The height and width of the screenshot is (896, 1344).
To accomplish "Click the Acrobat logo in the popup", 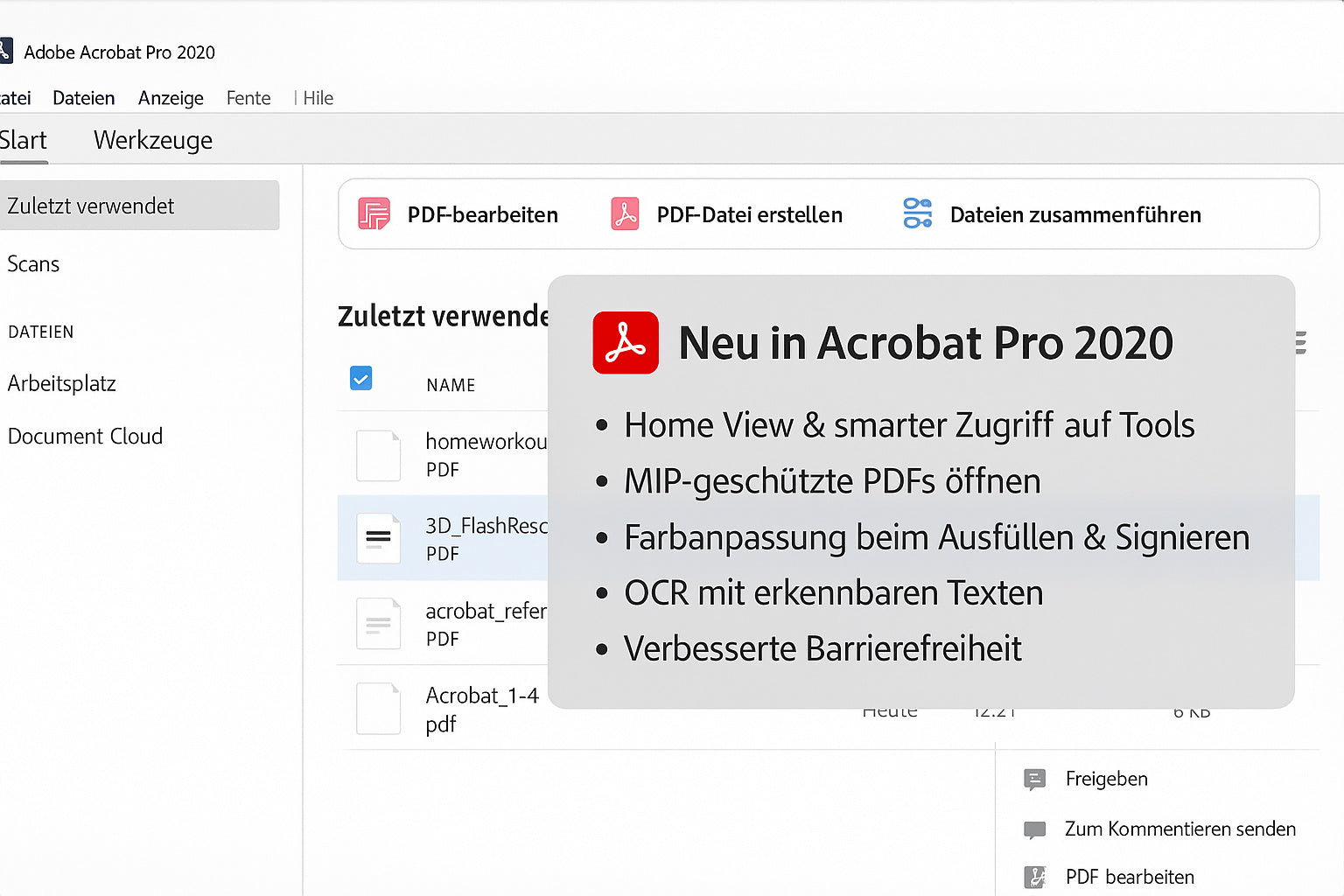I will click(625, 343).
